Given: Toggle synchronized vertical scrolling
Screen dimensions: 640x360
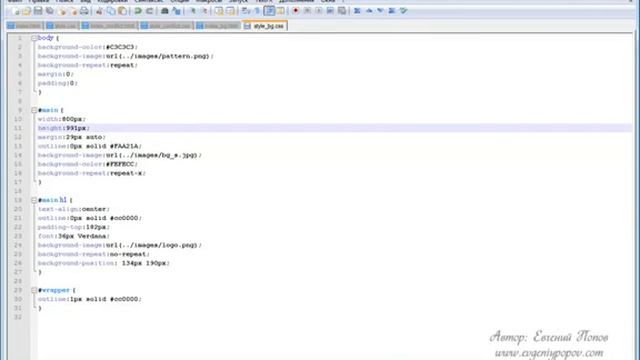Looking at the screenshot, I should coord(219,11).
